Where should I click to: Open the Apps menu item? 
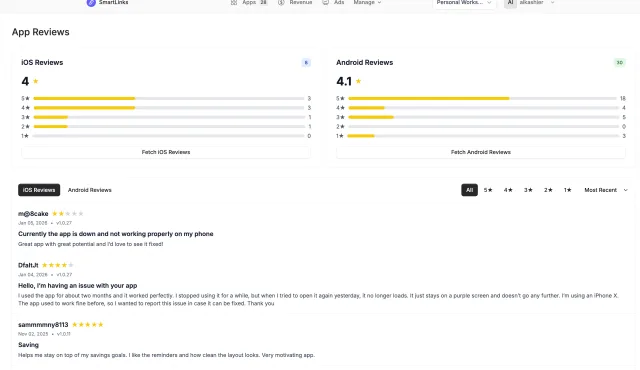click(x=249, y=2)
